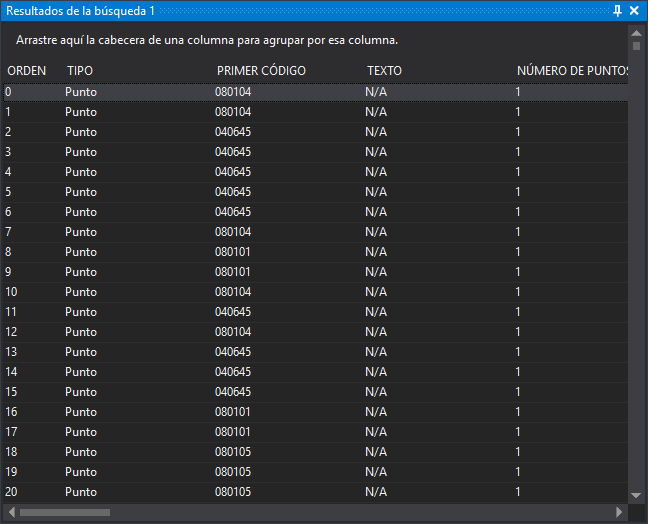Screen dimensions: 648x524
Task: Click code 080105 in row 20
Action: [233, 492]
